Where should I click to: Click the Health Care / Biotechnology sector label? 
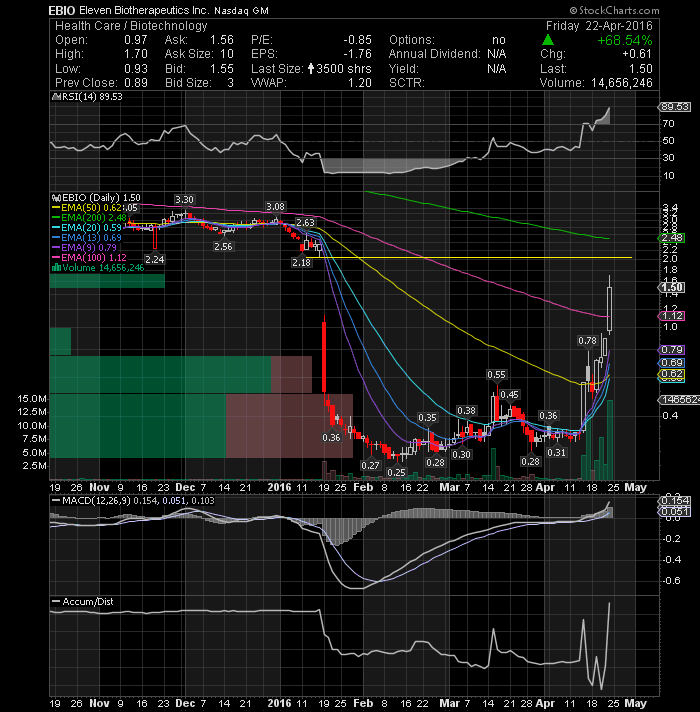[x=131, y=26]
